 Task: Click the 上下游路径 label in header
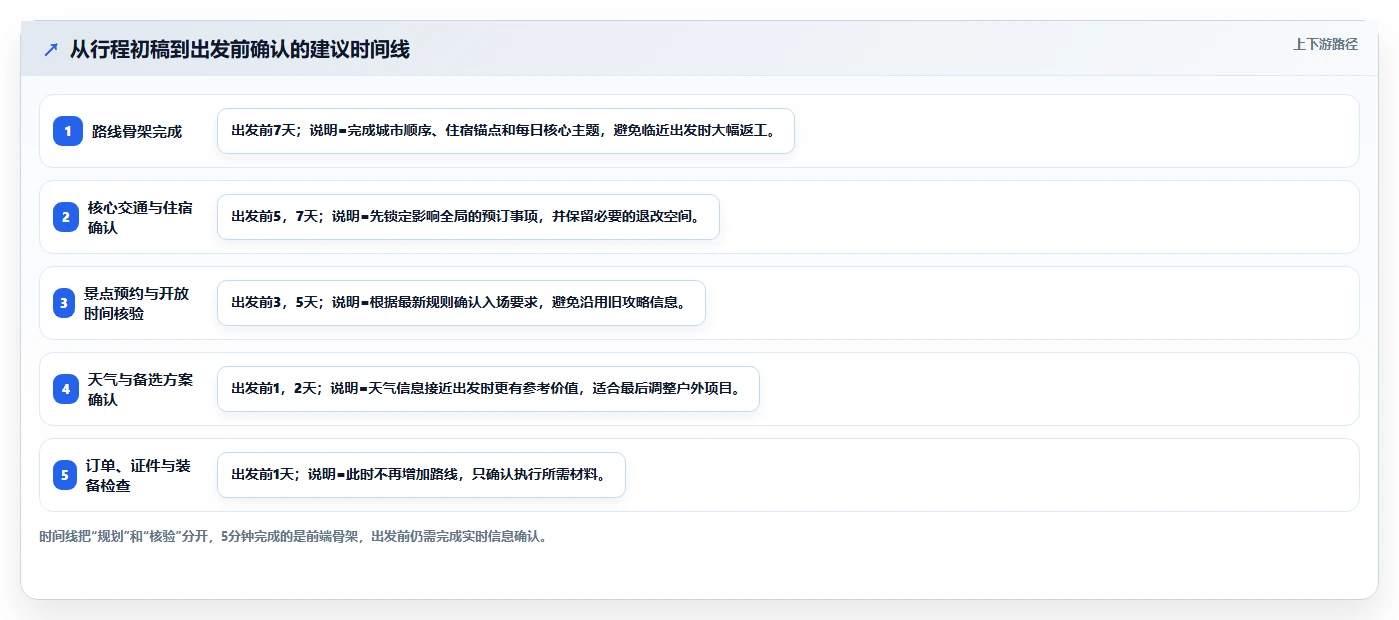[x=1325, y=44]
